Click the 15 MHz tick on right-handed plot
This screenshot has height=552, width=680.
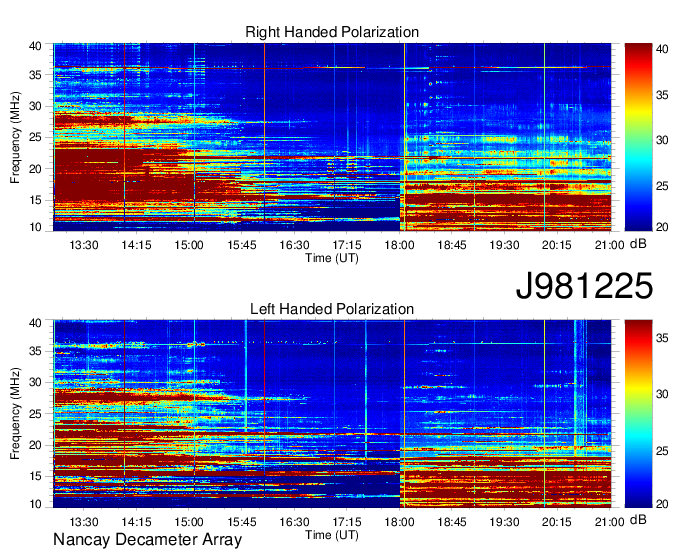tap(35, 200)
